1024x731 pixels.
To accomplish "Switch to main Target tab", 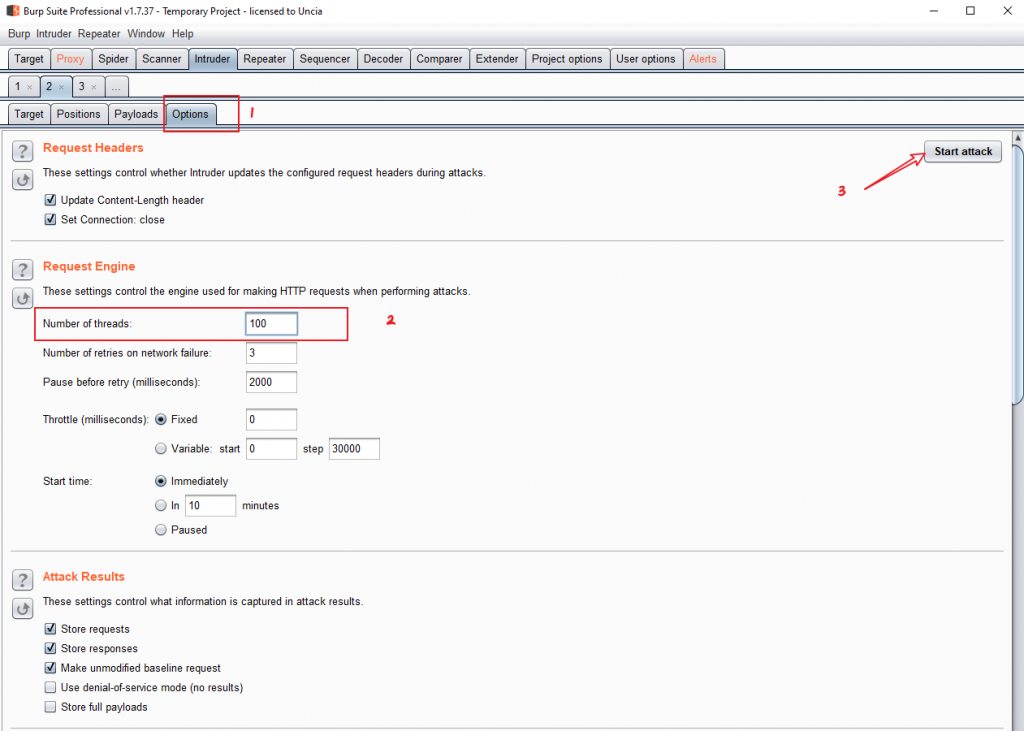I will click(x=29, y=59).
